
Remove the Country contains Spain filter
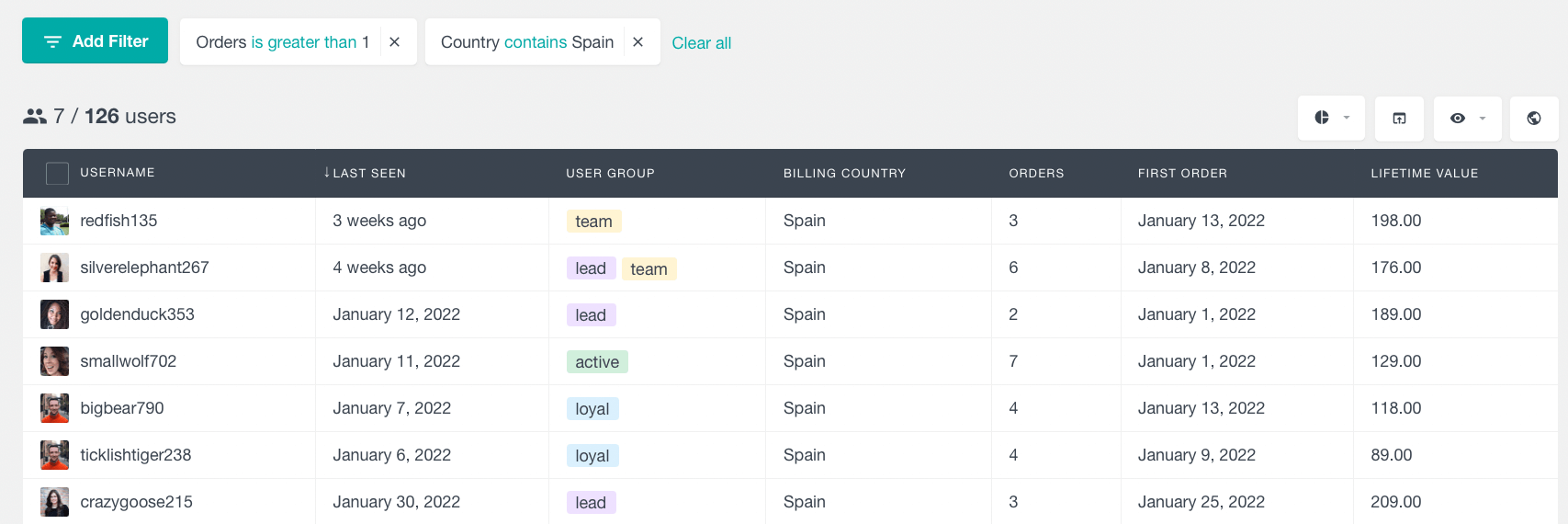(x=637, y=42)
